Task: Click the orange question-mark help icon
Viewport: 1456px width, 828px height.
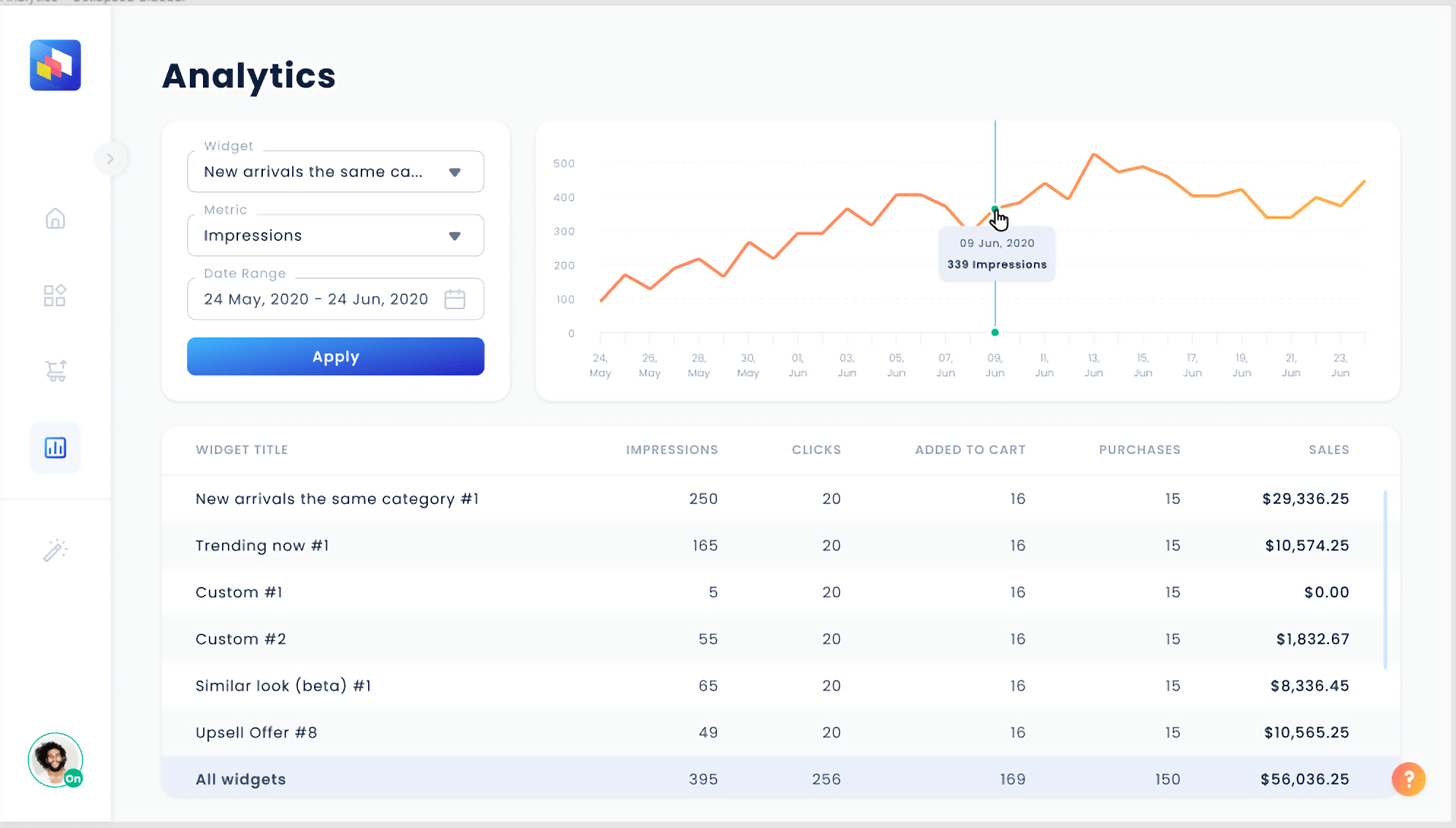Action: pyautogui.click(x=1409, y=779)
